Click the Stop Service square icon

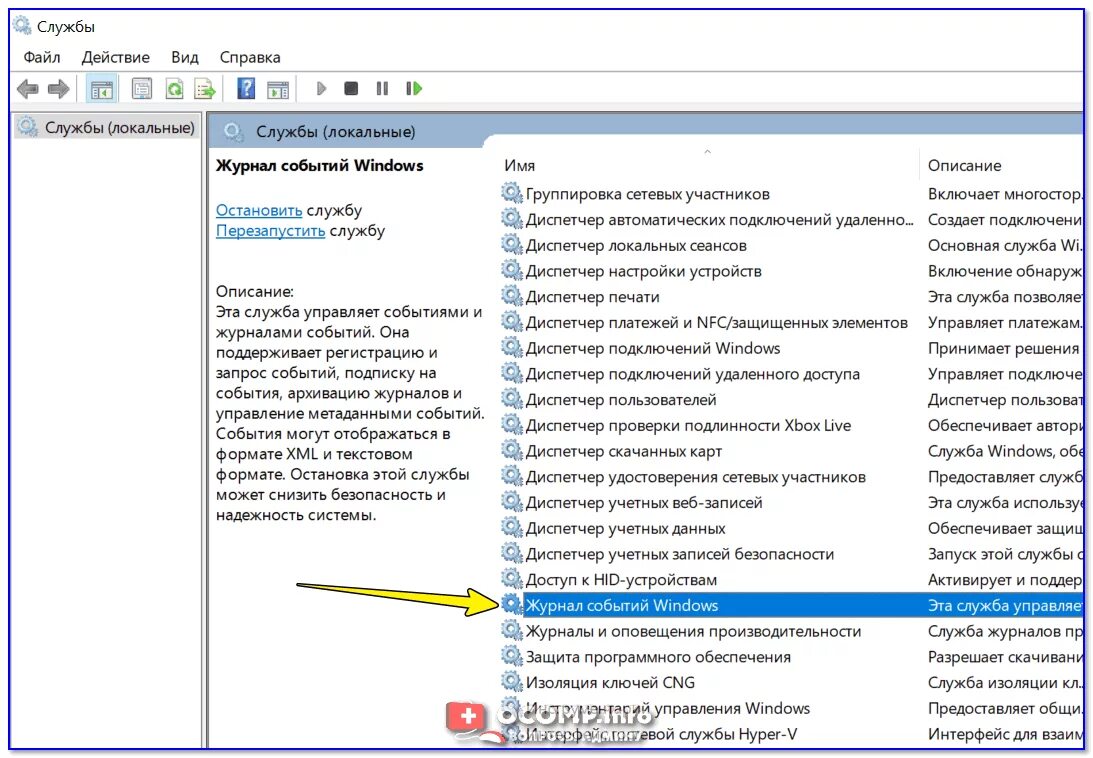[351, 89]
